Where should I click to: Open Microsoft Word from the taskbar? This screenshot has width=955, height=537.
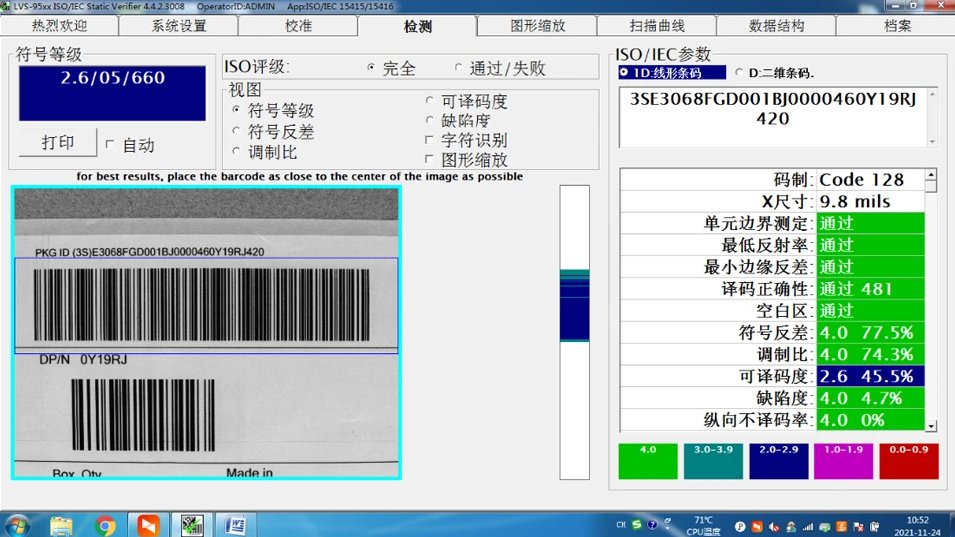(x=236, y=525)
